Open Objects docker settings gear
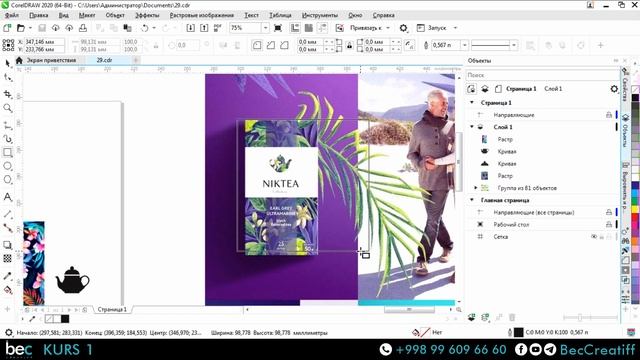Viewport: 640px width, 360px height. 614,89
